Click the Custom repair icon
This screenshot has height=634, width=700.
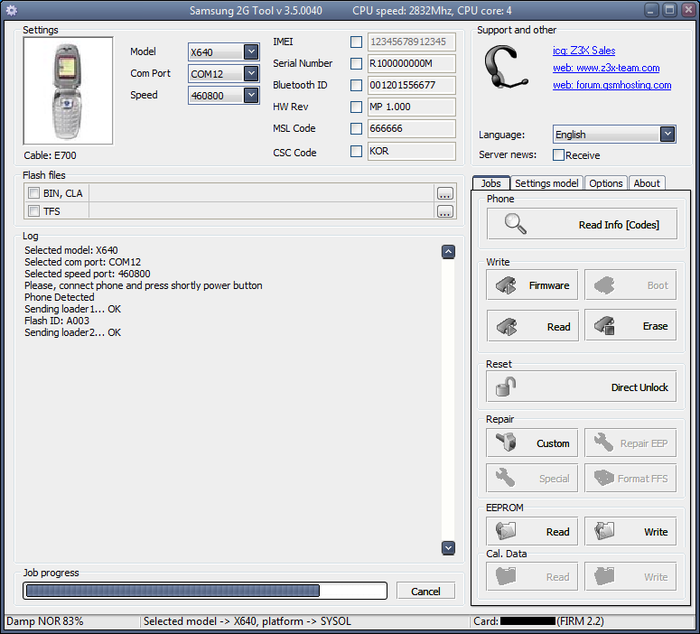(507, 443)
